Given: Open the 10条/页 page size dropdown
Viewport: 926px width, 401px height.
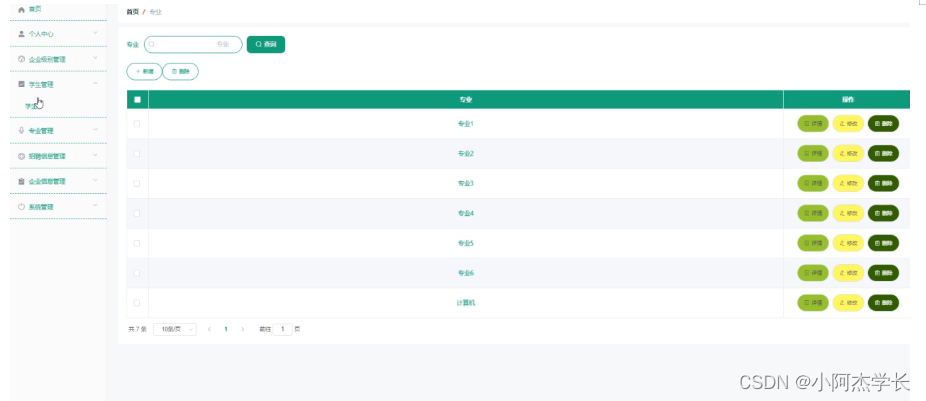Looking at the screenshot, I should click(175, 330).
